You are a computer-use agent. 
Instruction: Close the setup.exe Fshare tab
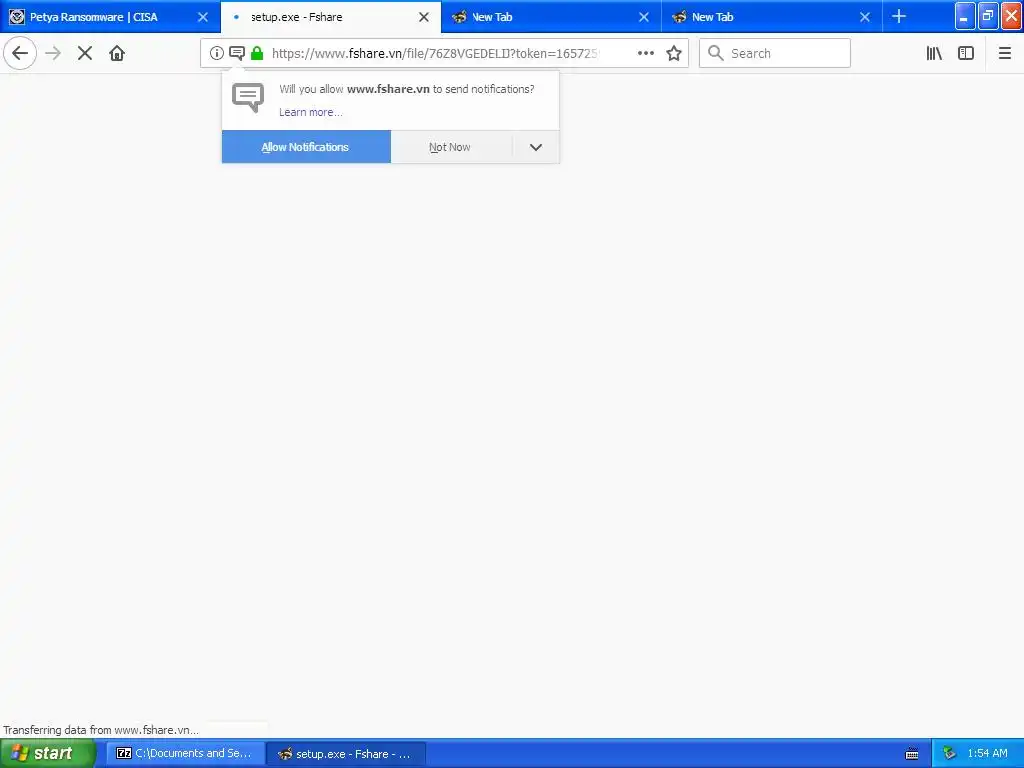[424, 17]
